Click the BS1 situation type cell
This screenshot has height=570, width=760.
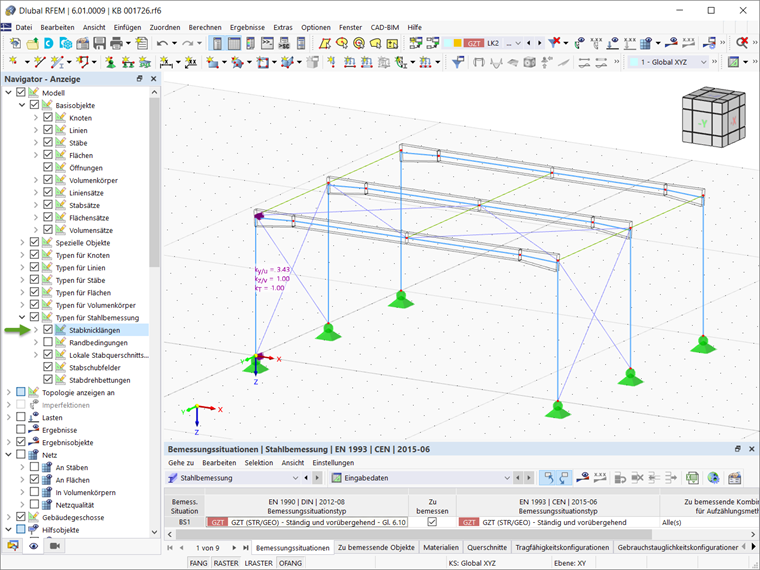[306, 522]
